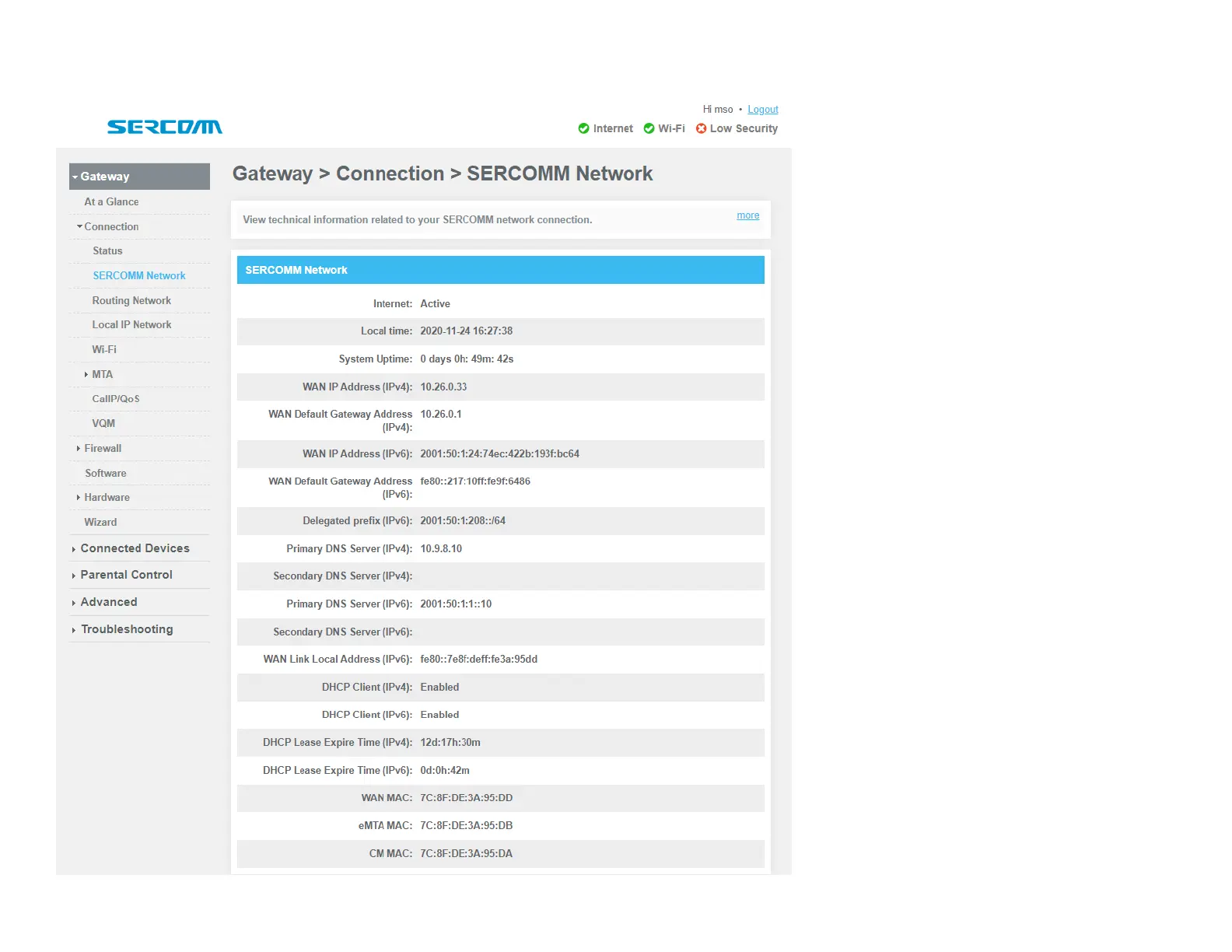Expand the Troubleshooting section arrow
This screenshot has height=952, width=1232.
(73, 630)
